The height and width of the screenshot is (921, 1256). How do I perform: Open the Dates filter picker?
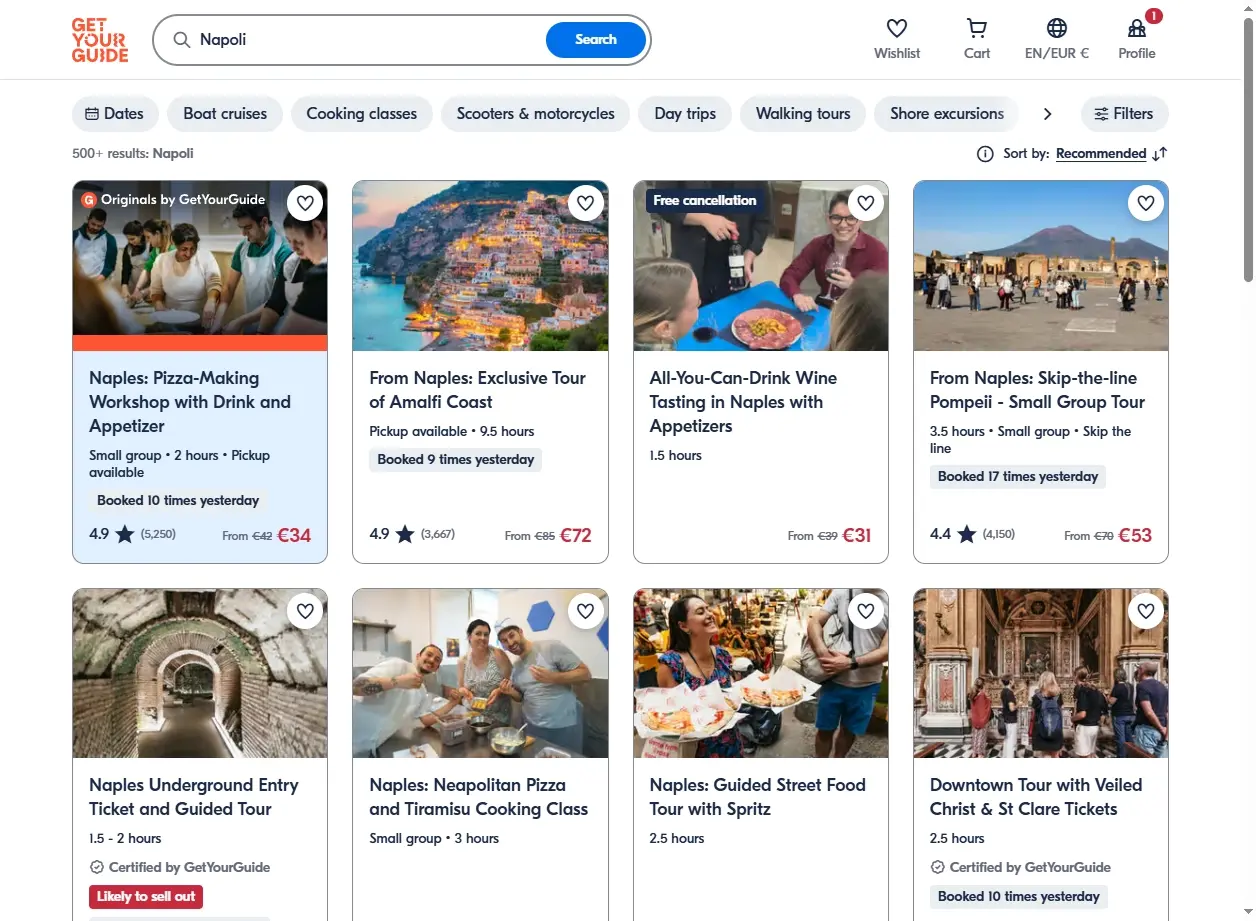[x=115, y=114]
